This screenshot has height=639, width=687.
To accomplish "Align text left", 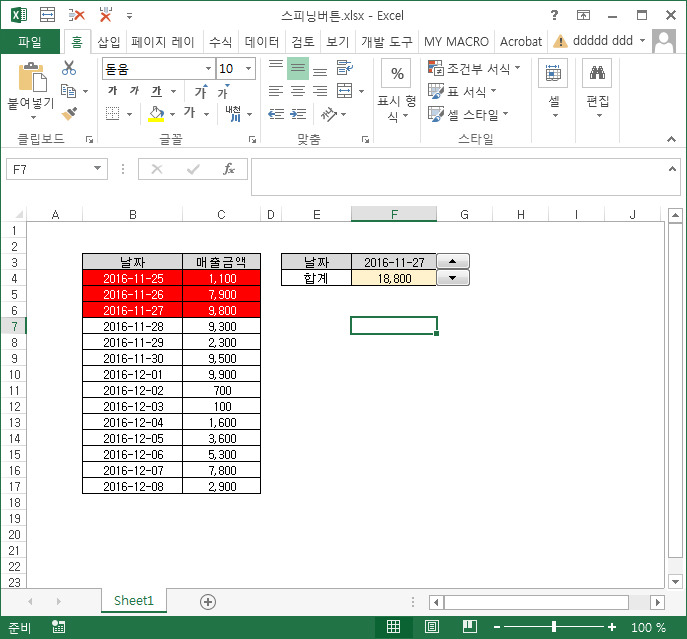I will pos(276,91).
